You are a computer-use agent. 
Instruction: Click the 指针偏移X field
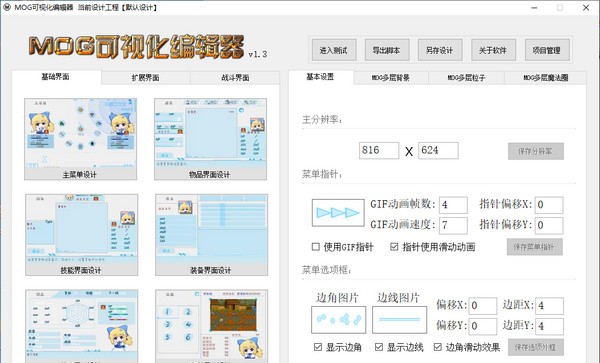(549, 205)
